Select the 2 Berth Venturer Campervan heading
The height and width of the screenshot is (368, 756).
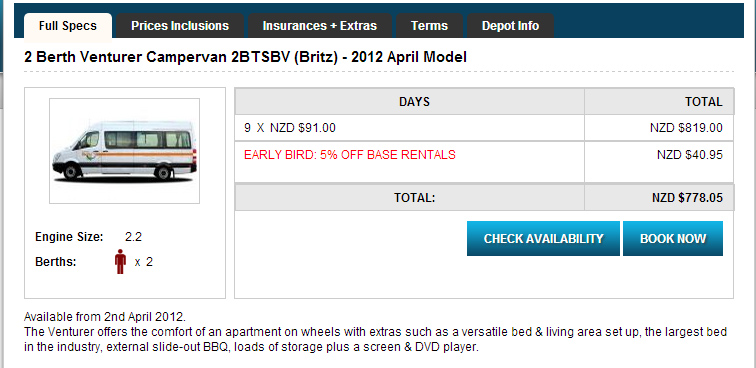tap(245, 57)
